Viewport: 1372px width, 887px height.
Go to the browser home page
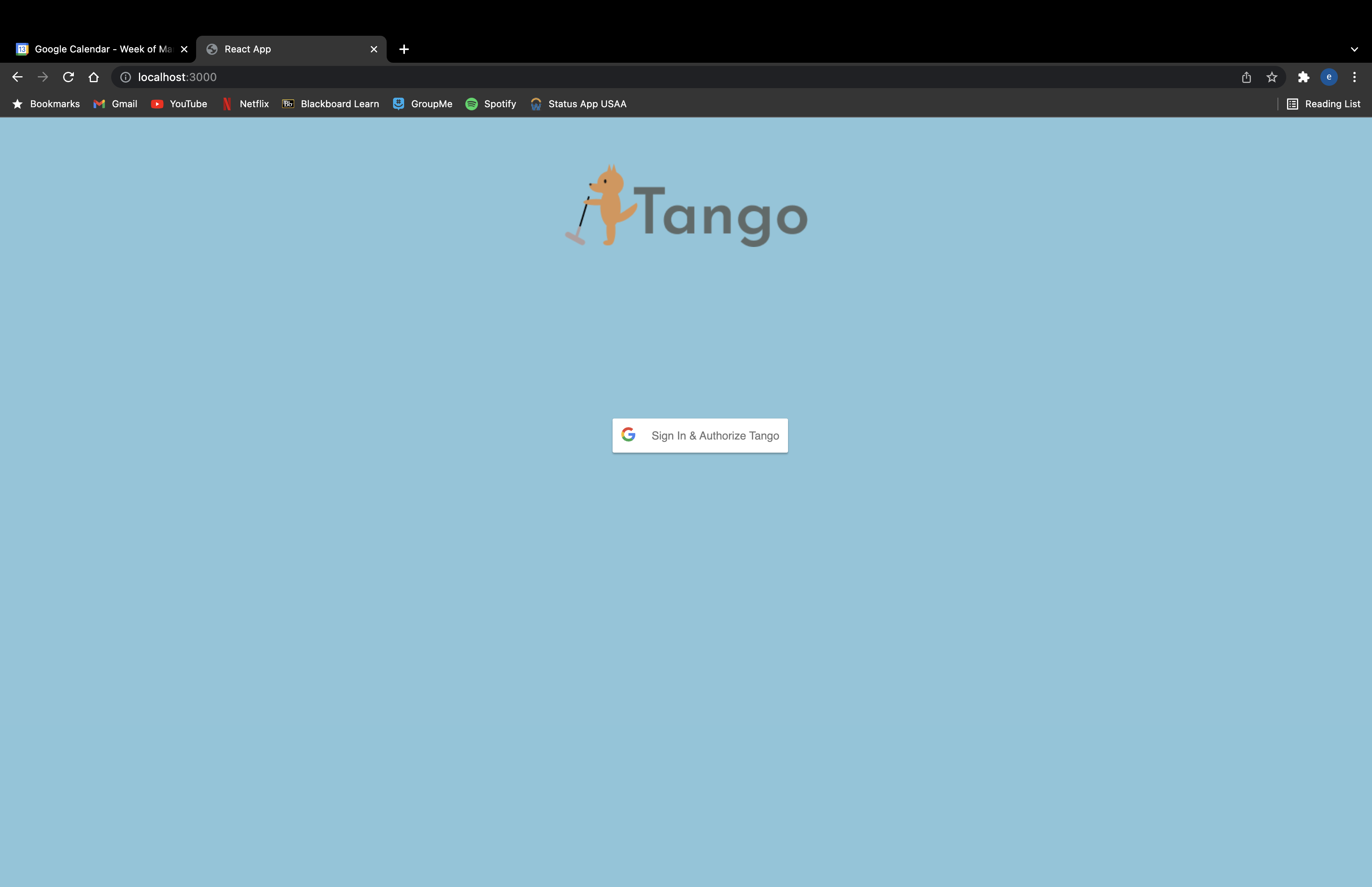point(94,77)
